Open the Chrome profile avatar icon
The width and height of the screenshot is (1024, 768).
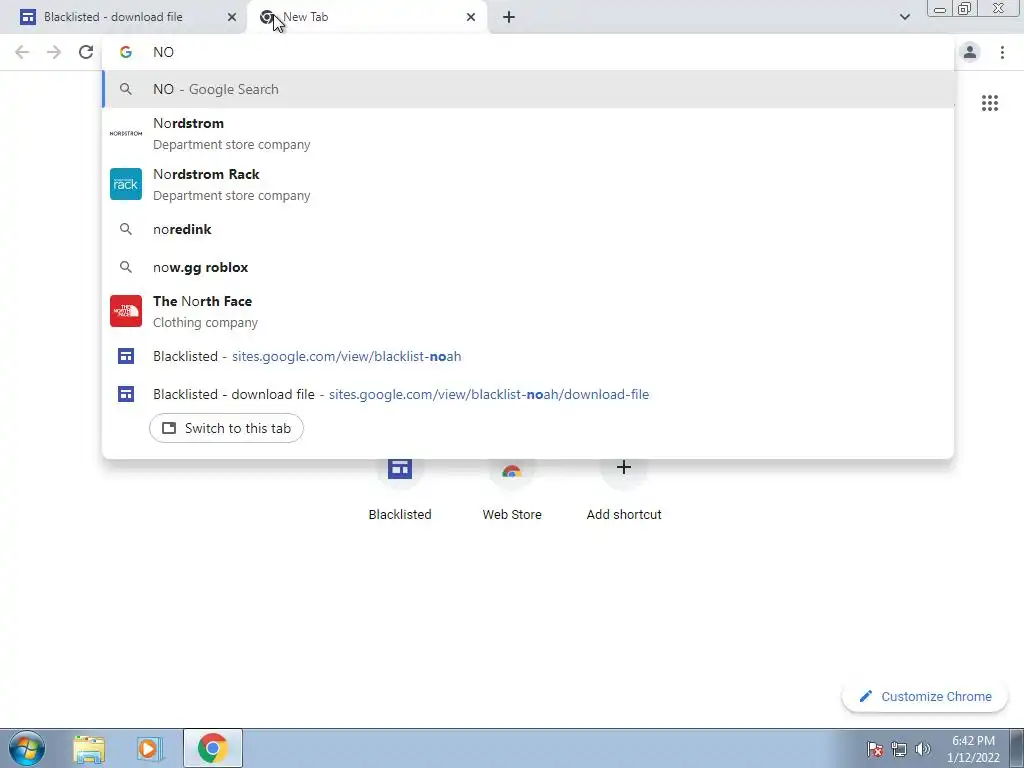[x=970, y=52]
